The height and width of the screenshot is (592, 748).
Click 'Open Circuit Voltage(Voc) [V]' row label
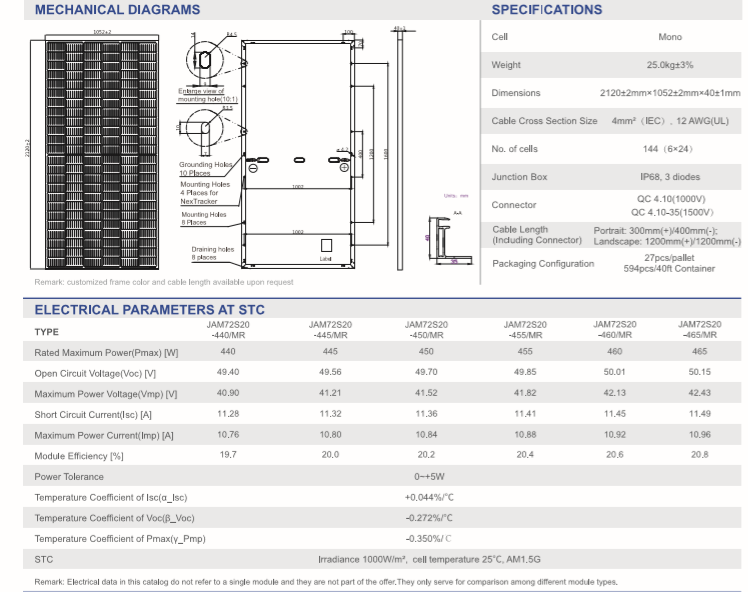[95, 374]
